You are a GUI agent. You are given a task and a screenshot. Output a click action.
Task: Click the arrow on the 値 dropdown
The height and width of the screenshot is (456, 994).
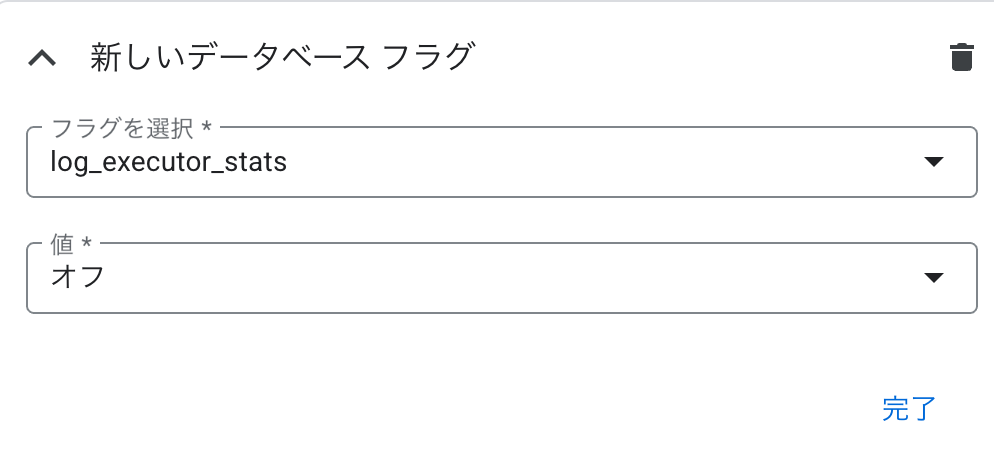pos(934,277)
